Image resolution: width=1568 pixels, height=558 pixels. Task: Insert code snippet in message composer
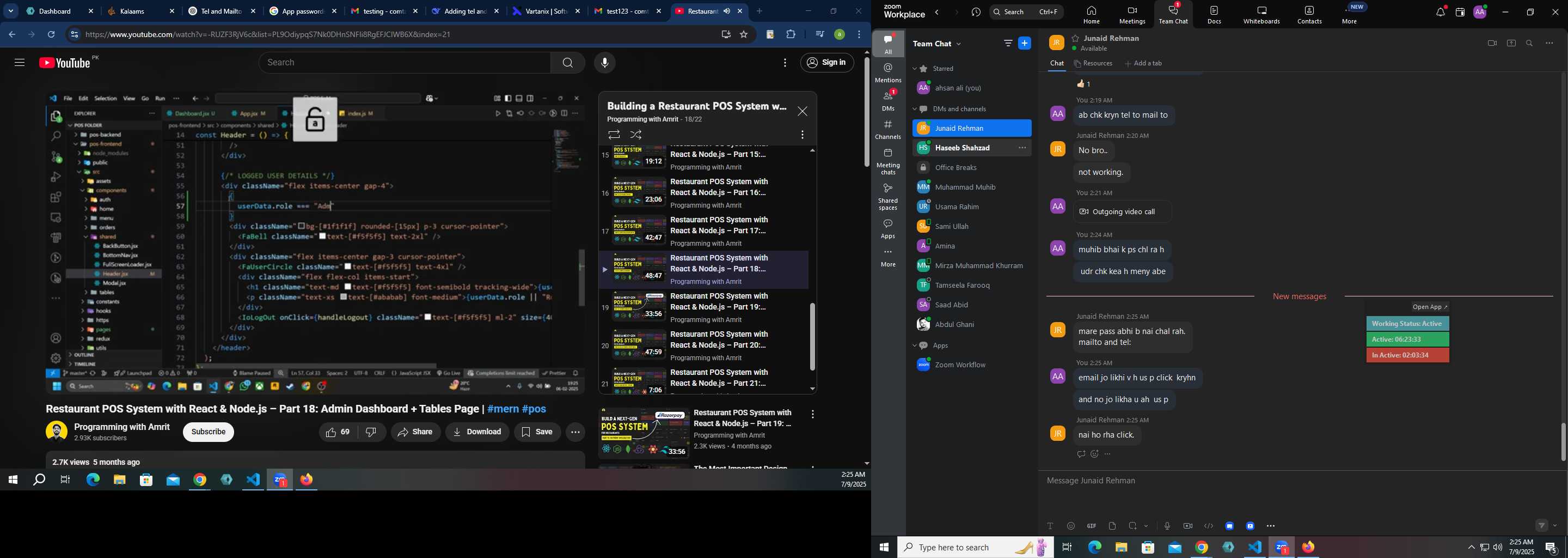(1208, 526)
